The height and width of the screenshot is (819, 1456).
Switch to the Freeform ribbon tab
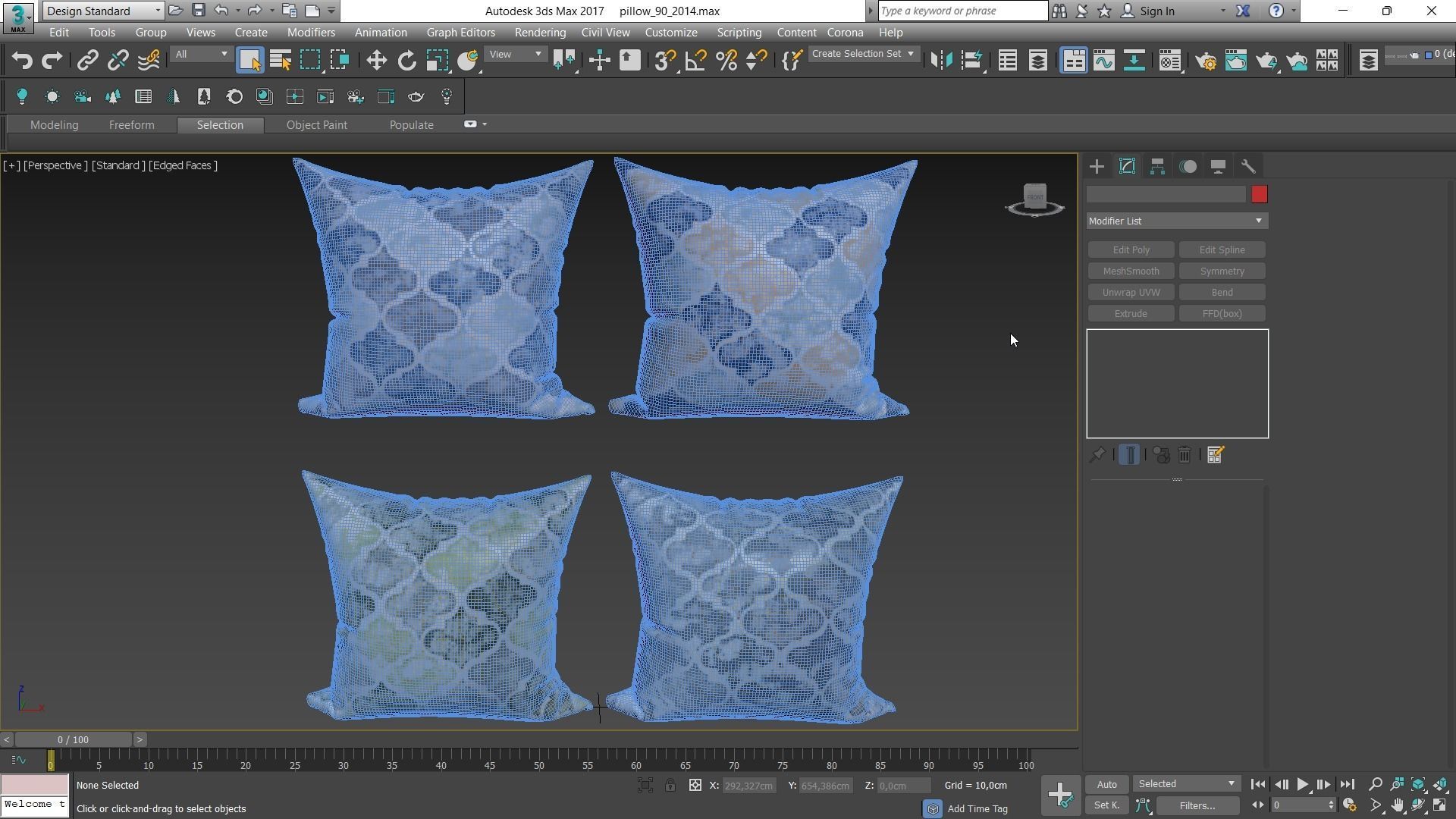(x=131, y=125)
